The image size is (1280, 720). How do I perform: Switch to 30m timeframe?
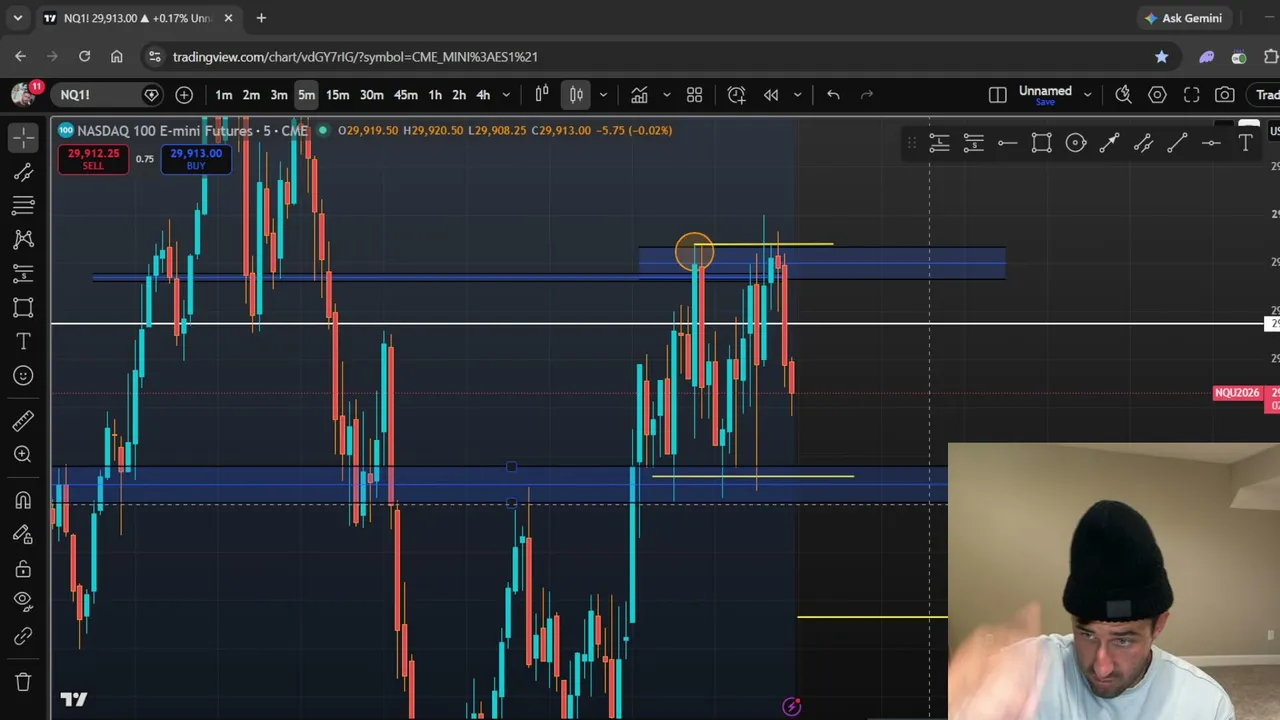[371, 95]
